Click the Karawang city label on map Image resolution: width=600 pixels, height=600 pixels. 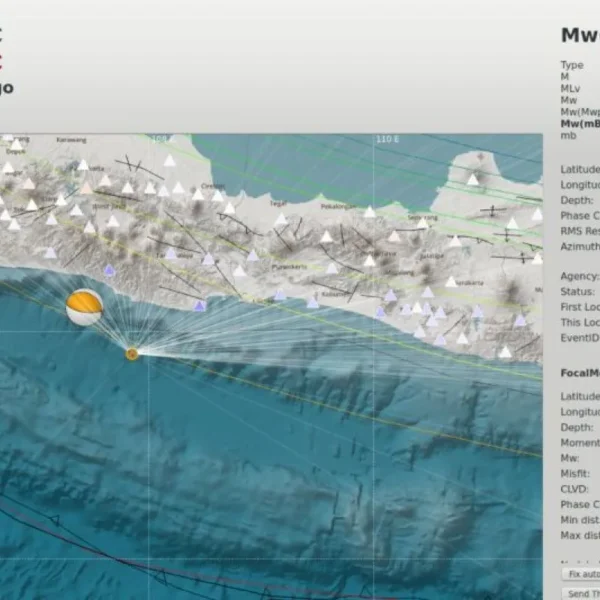click(72, 140)
